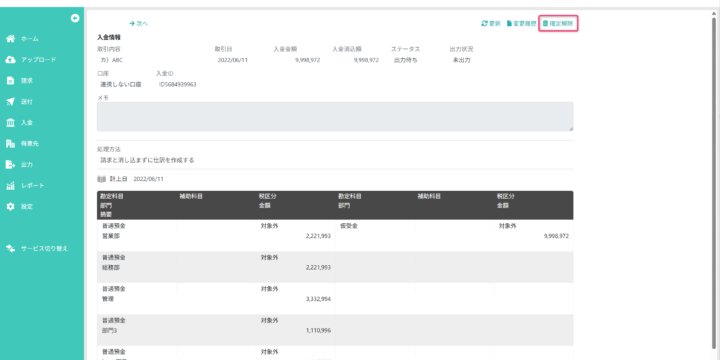
Task: Open the 請求 invoice document icon
Action: point(11,81)
